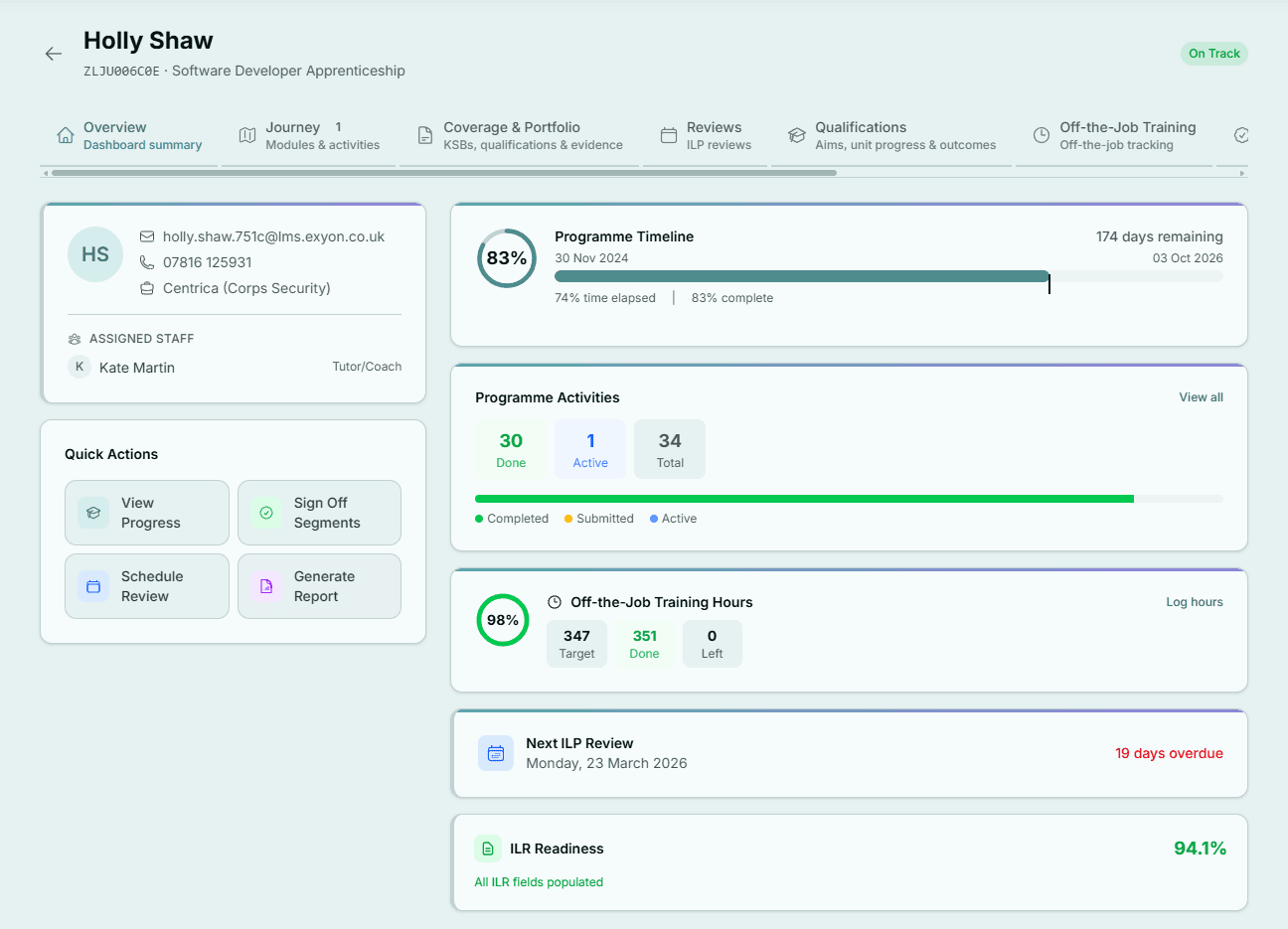Screen dimensions: 1288x929
Task: Switch to Coverage & Portfolio tab
Action: point(521,136)
